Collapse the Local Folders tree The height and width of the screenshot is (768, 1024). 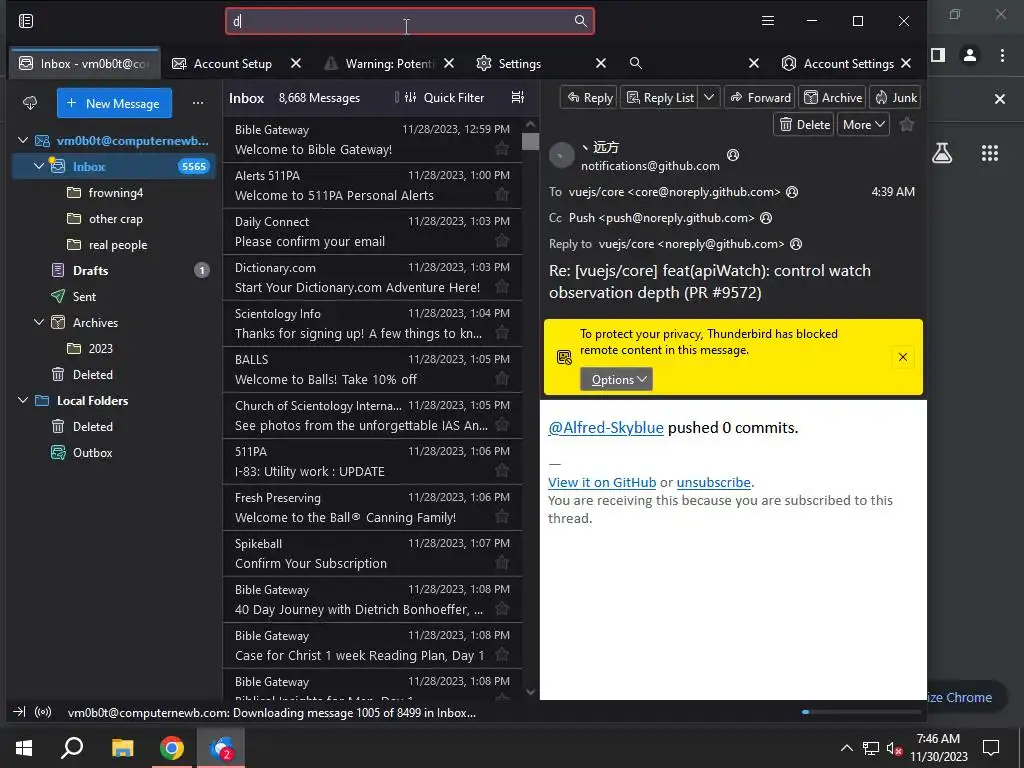pos(23,400)
